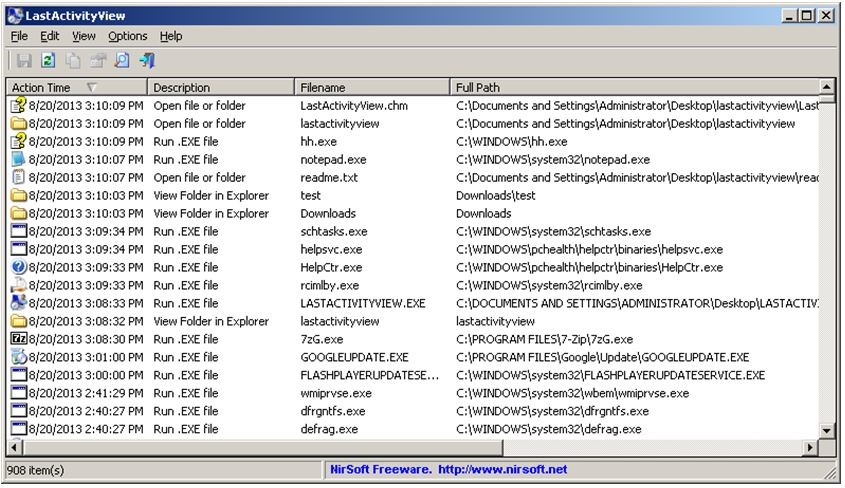Click the Properties toolbar icon
Image resolution: width=845 pixels, height=488 pixels.
tap(98, 60)
